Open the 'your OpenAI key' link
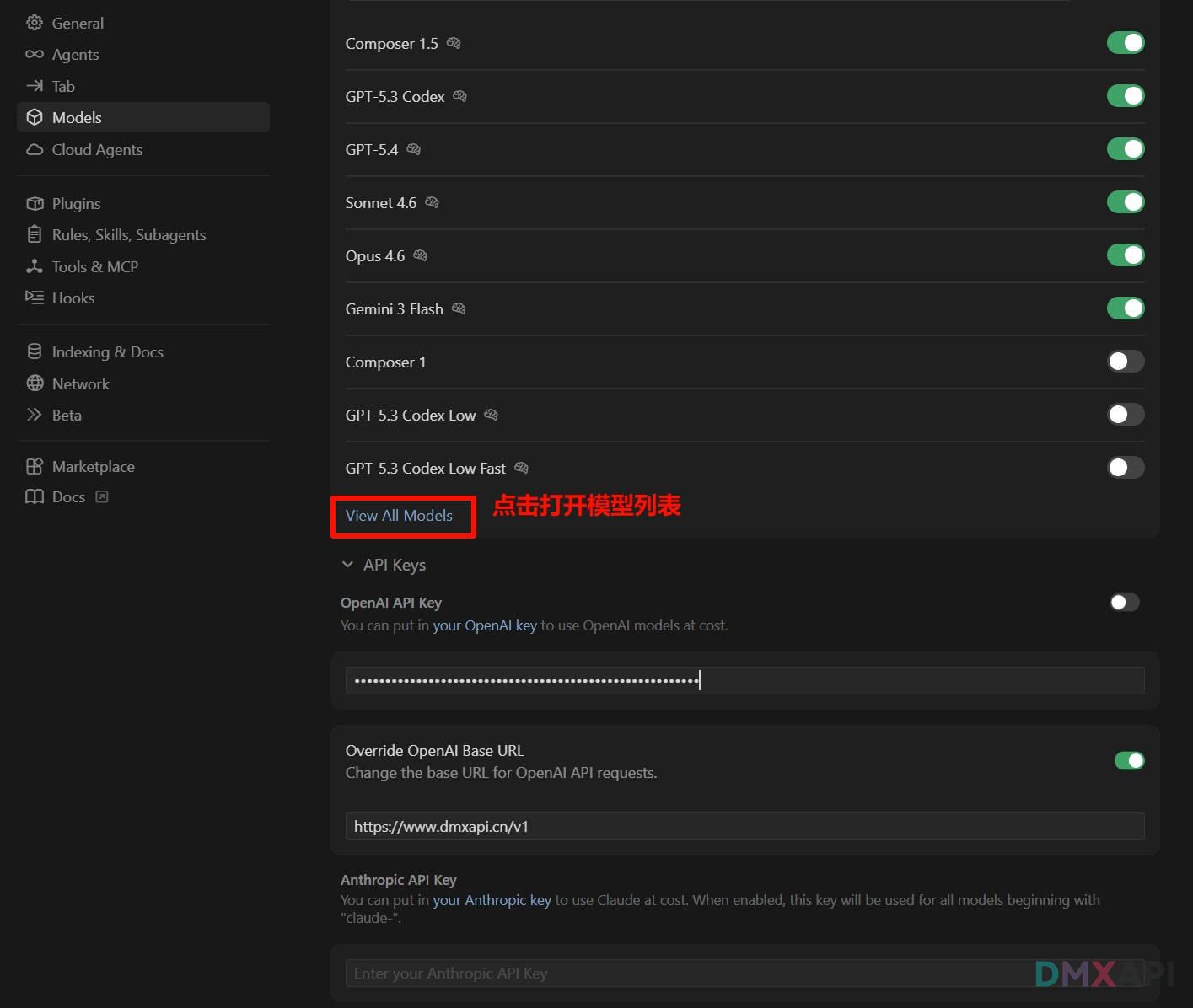This screenshot has height=1008, width=1193. point(485,625)
